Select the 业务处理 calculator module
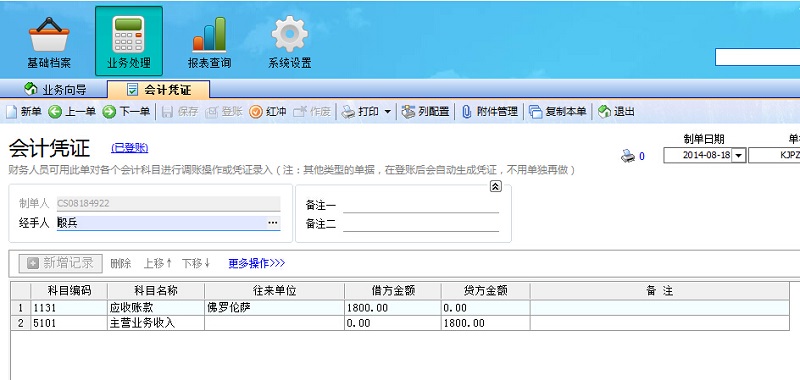 click(x=129, y=41)
